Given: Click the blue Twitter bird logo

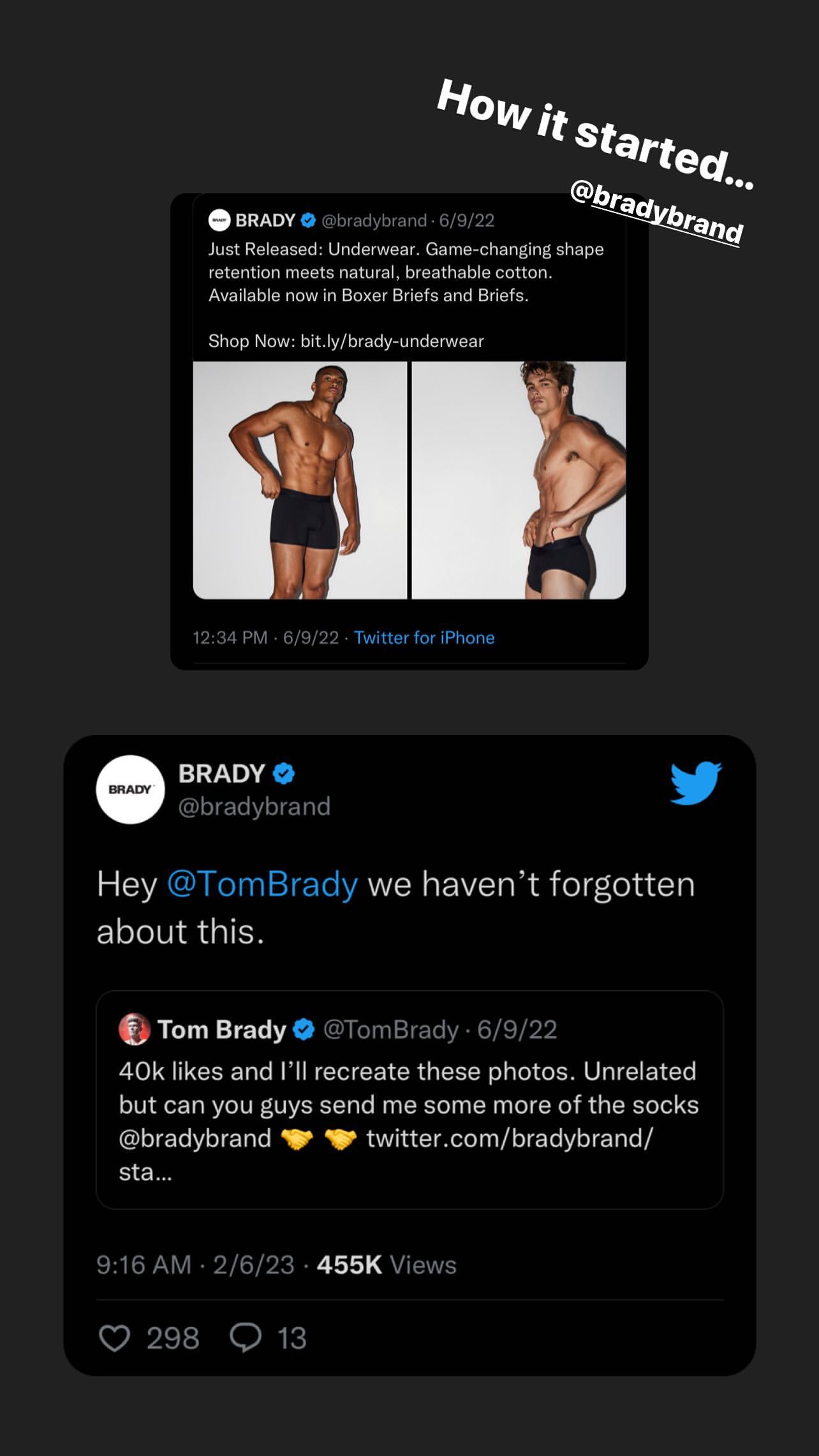Looking at the screenshot, I should 696,783.
